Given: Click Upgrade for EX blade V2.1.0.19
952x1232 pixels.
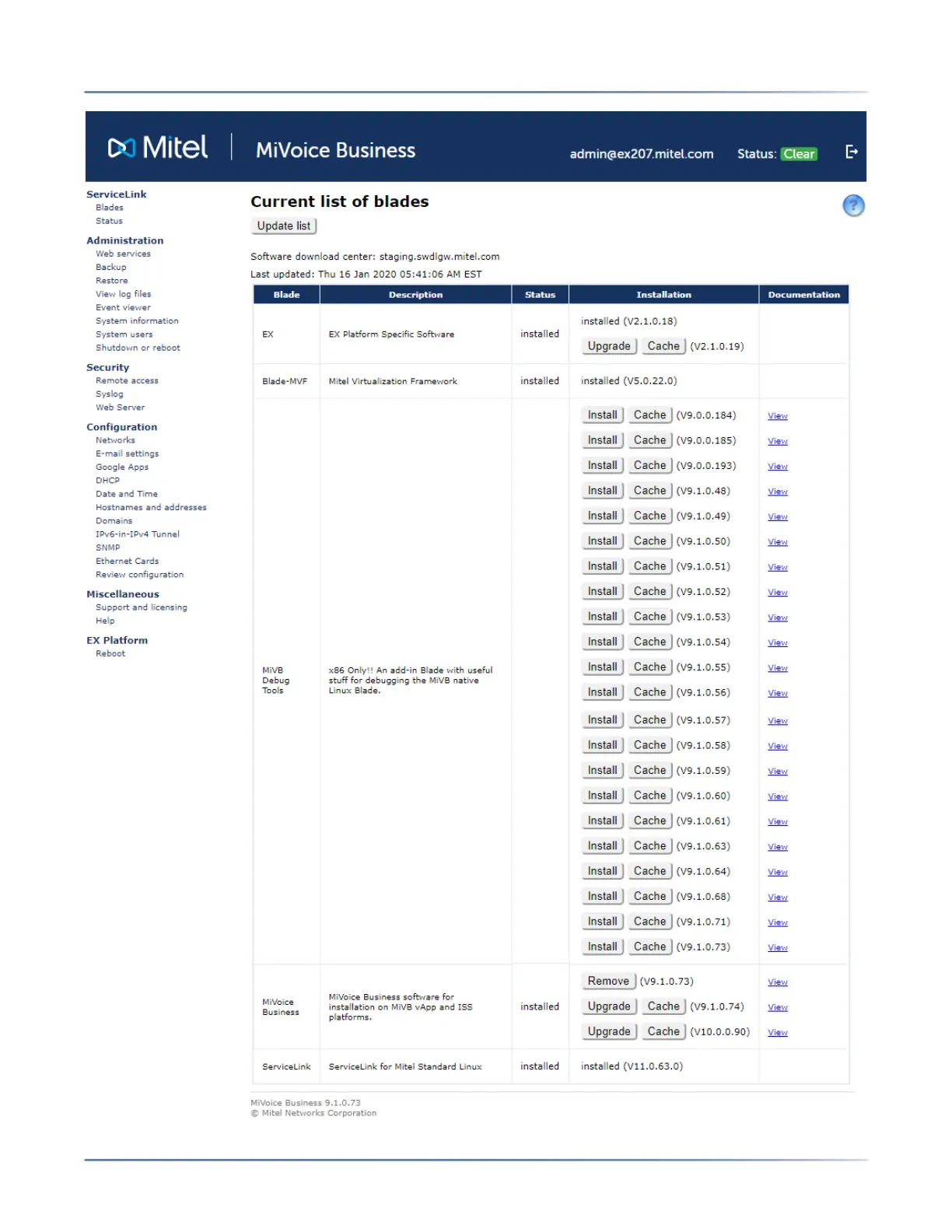Looking at the screenshot, I should tap(609, 346).
